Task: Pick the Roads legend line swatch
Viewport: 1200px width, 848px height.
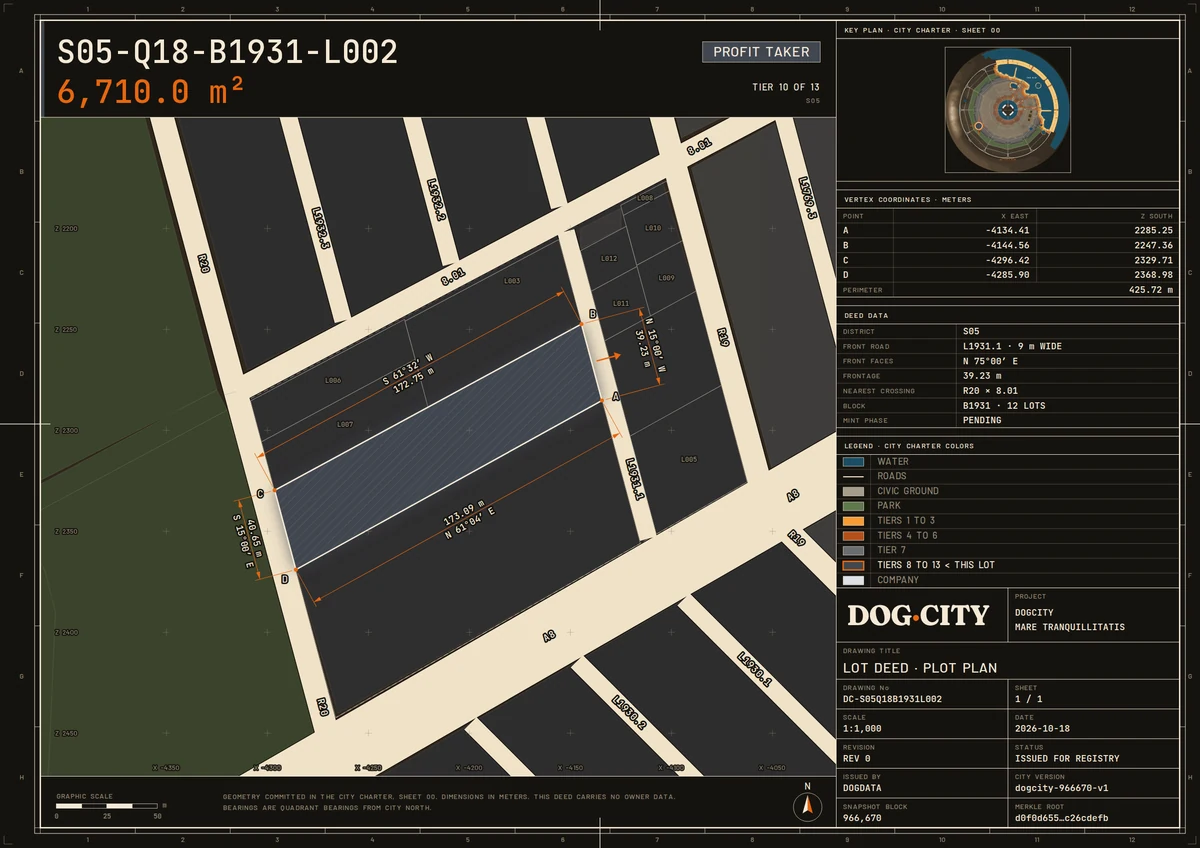Action: pos(853,476)
